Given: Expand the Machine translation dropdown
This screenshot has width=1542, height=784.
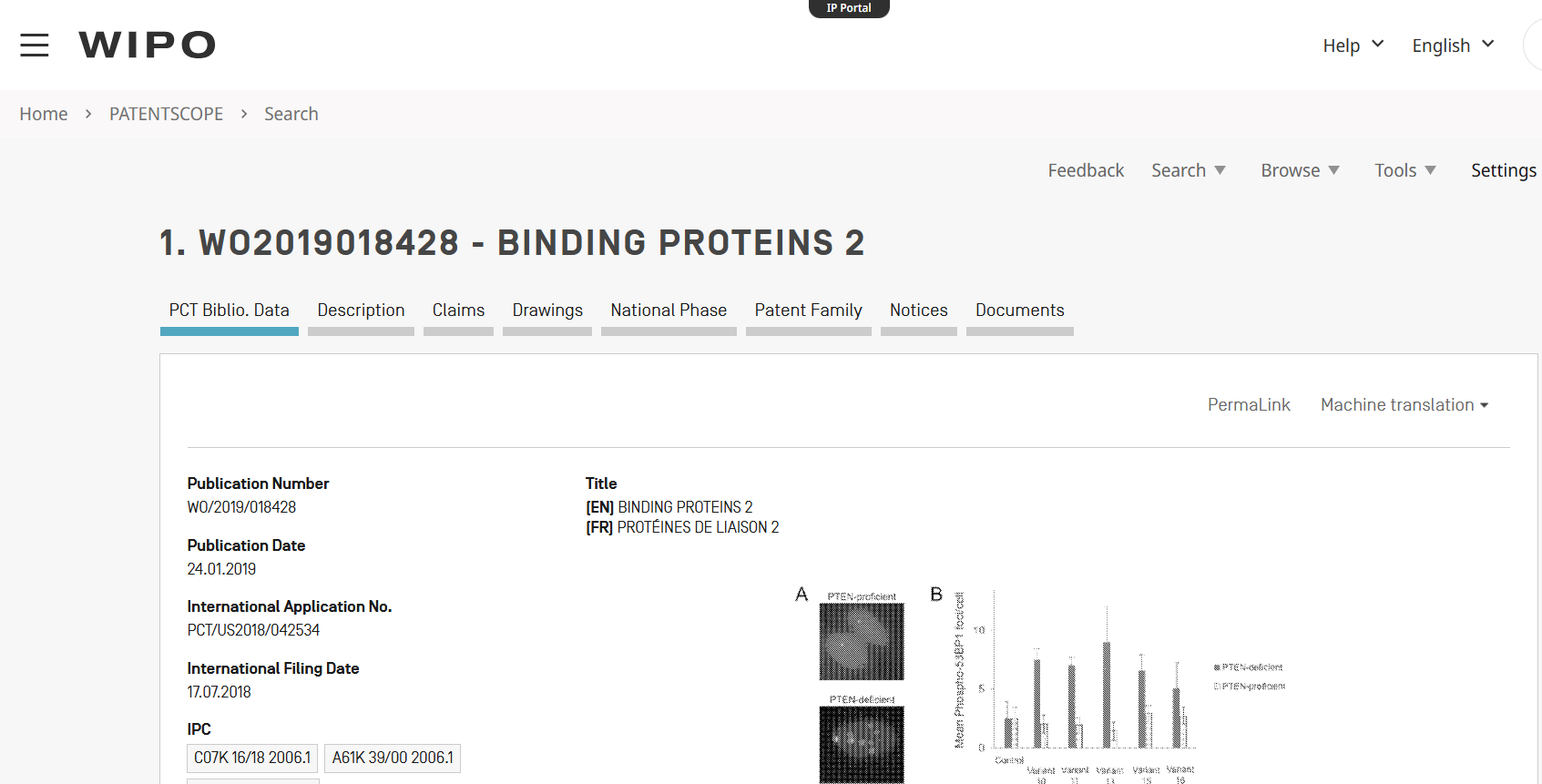Looking at the screenshot, I should pyautogui.click(x=1404, y=405).
